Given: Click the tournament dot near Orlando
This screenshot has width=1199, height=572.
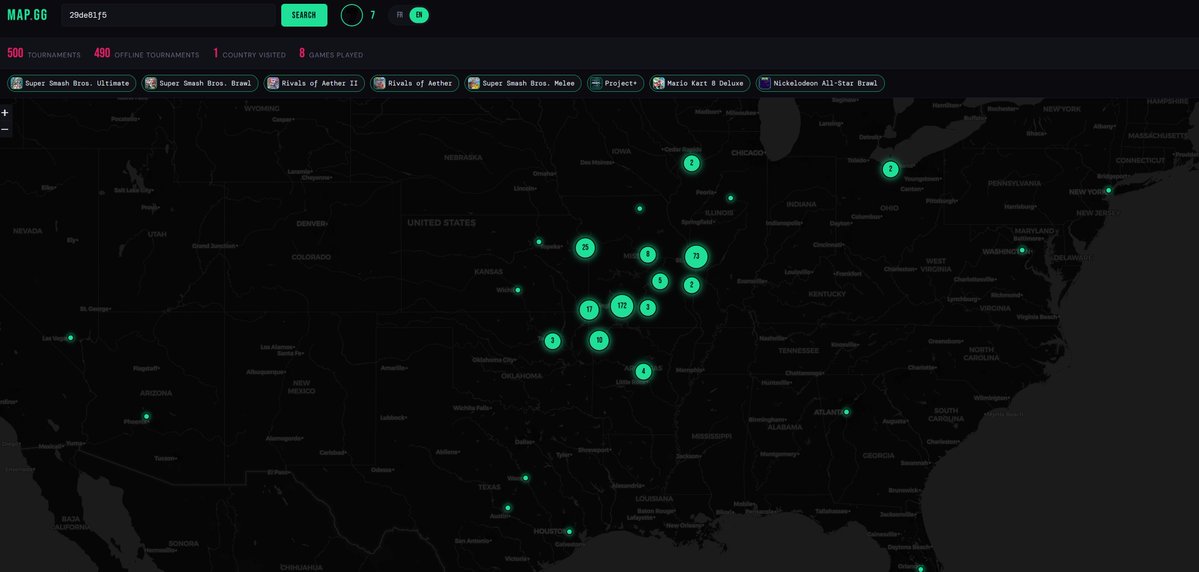Looking at the screenshot, I should [921, 569].
